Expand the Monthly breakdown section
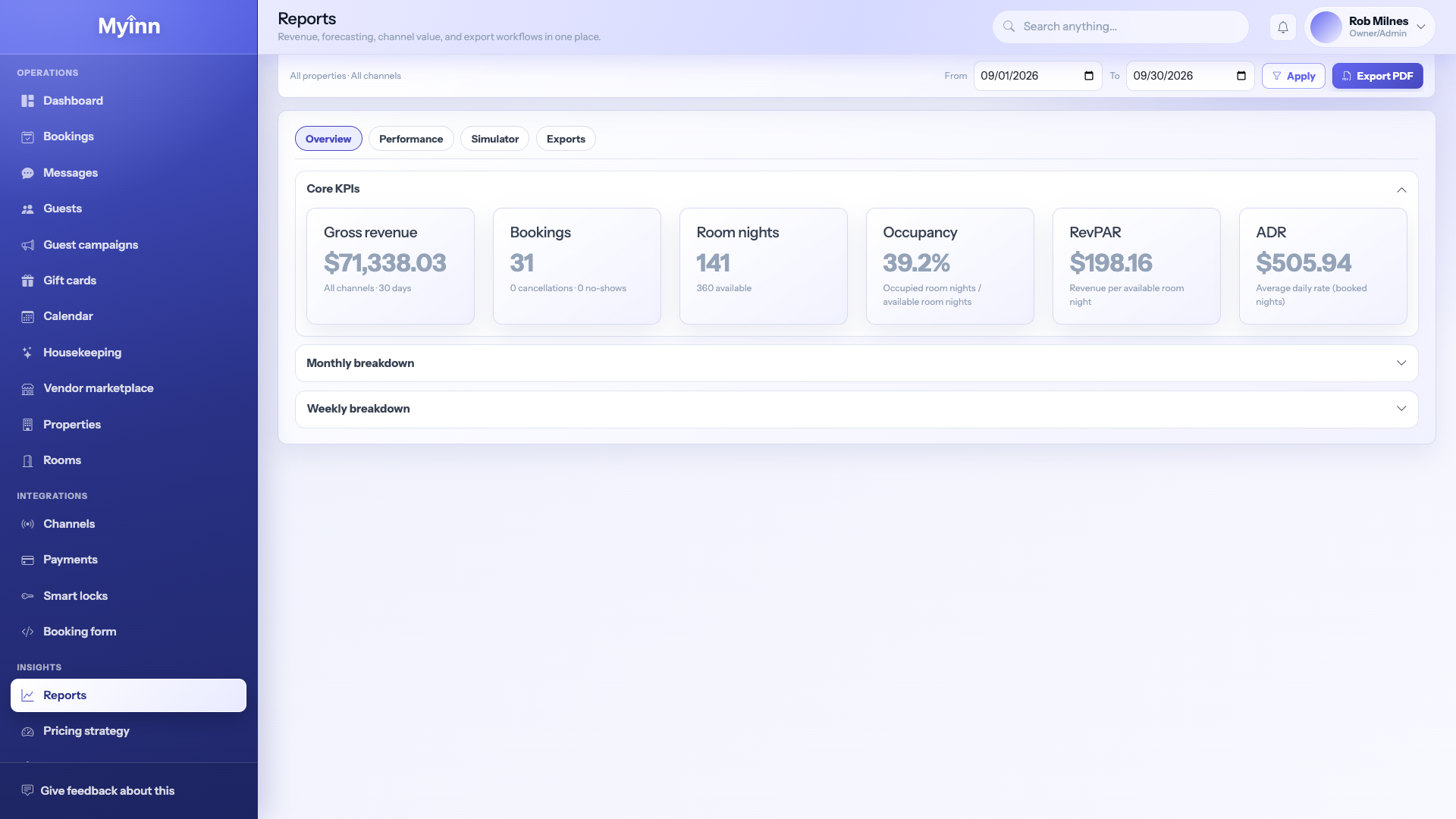Viewport: 1456px width, 819px height. tap(1401, 363)
